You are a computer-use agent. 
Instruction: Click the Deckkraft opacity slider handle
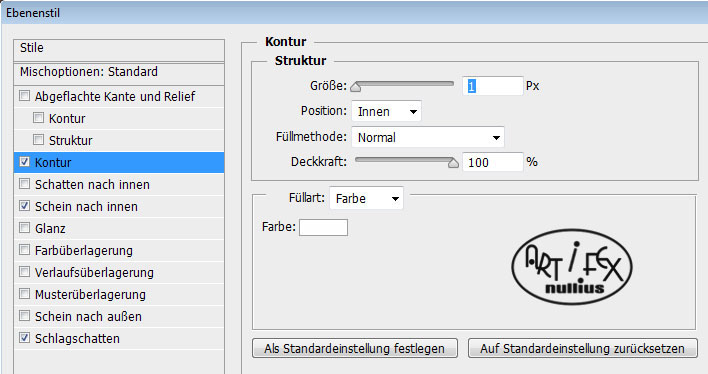[453, 163]
